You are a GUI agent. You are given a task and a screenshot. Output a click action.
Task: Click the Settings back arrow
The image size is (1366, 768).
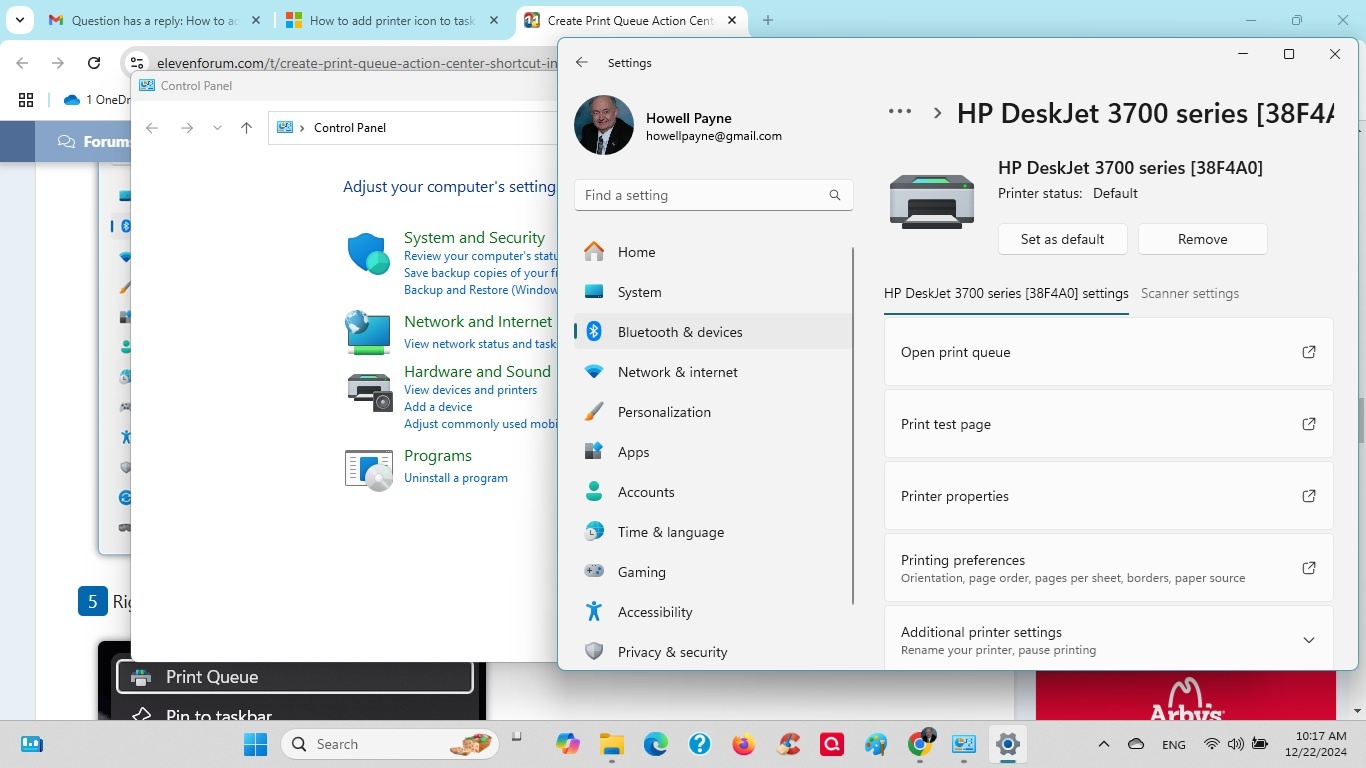pyautogui.click(x=582, y=62)
